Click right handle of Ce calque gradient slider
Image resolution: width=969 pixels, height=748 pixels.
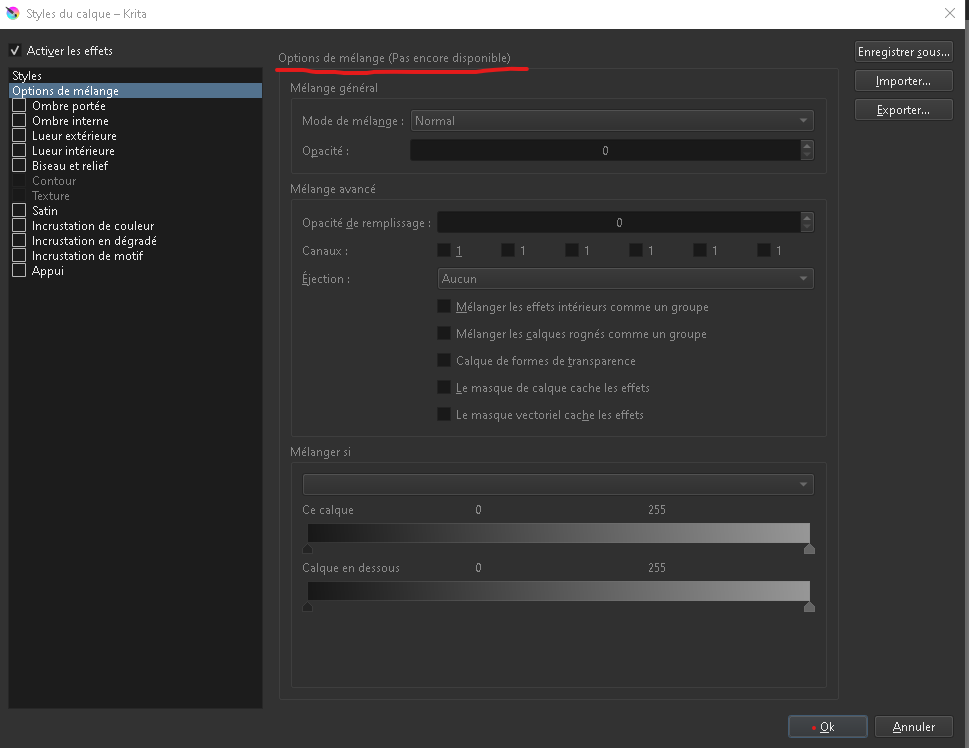(809, 548)
